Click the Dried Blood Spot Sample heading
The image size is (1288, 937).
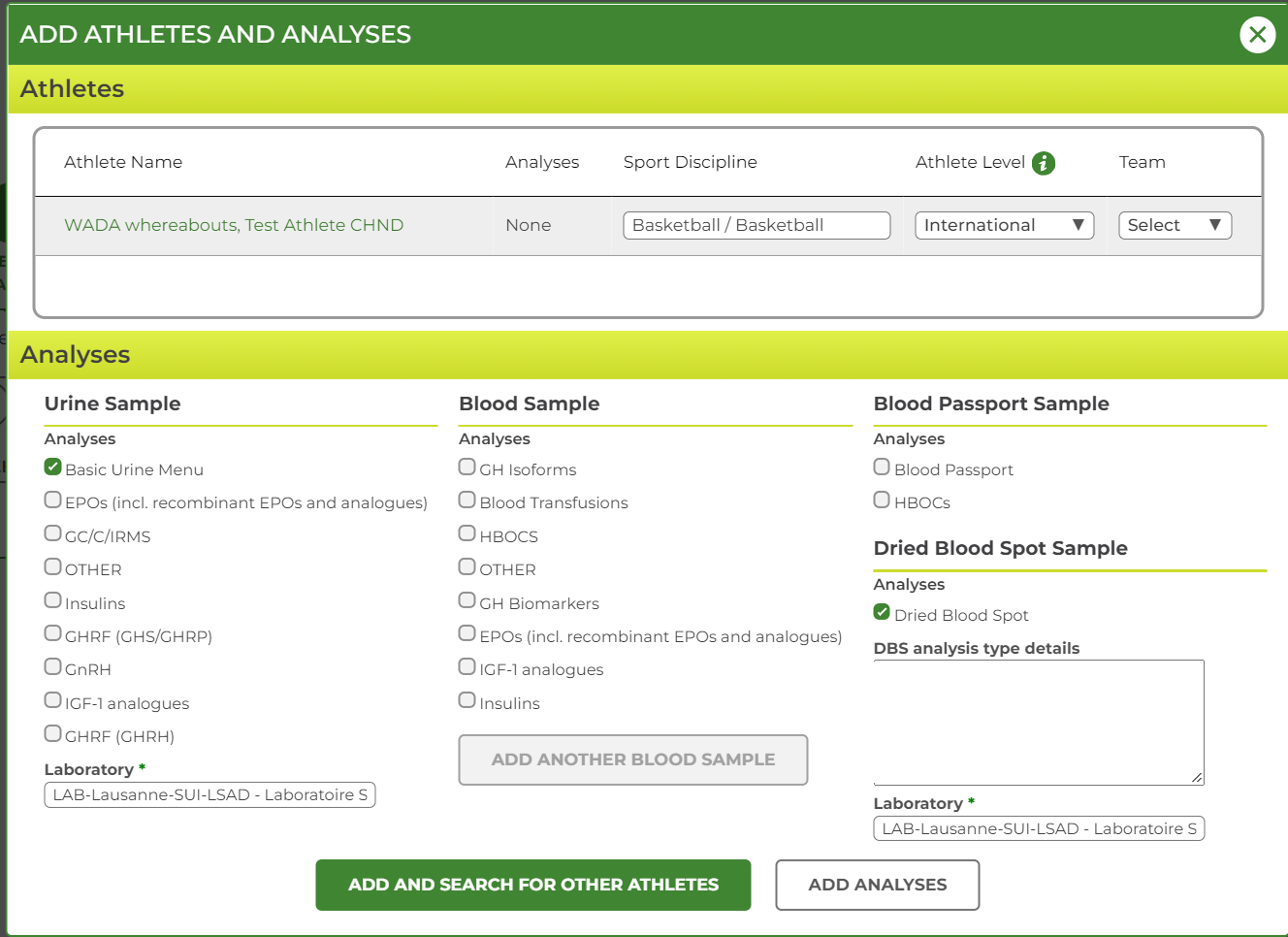click(1000, 548)
